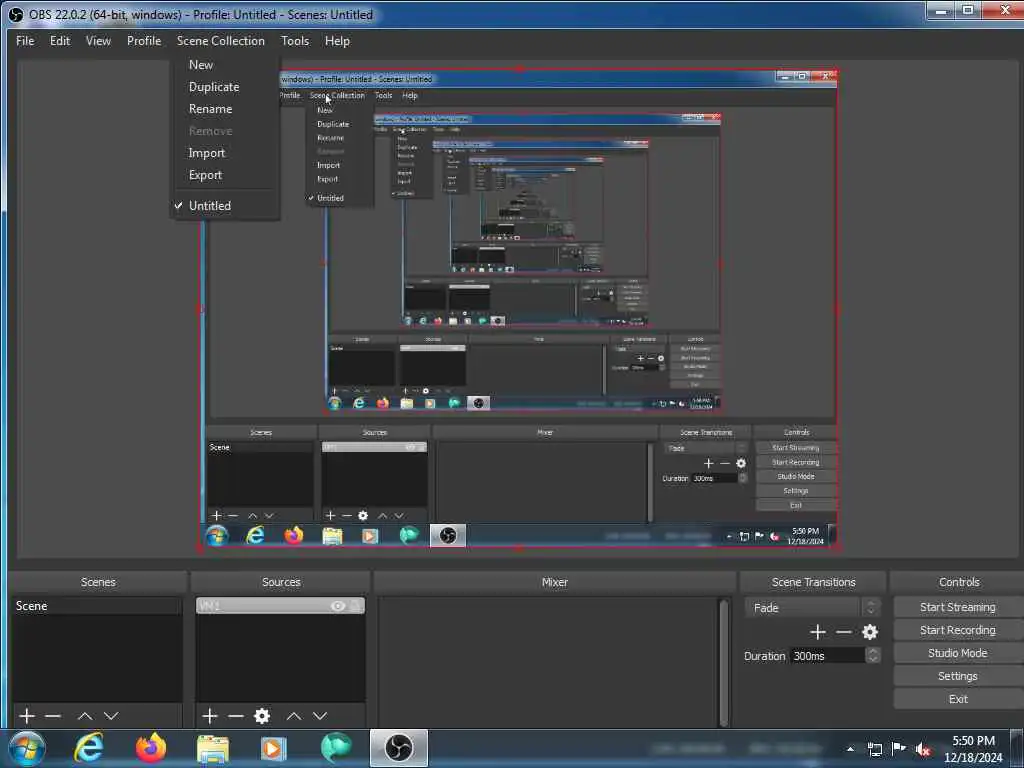
Task: Add a scene transition with plus icon
Action: point(818,632)
